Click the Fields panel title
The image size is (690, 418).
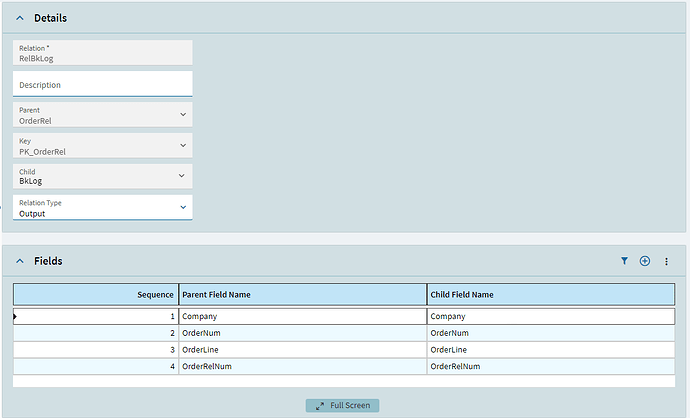point(48,261)
